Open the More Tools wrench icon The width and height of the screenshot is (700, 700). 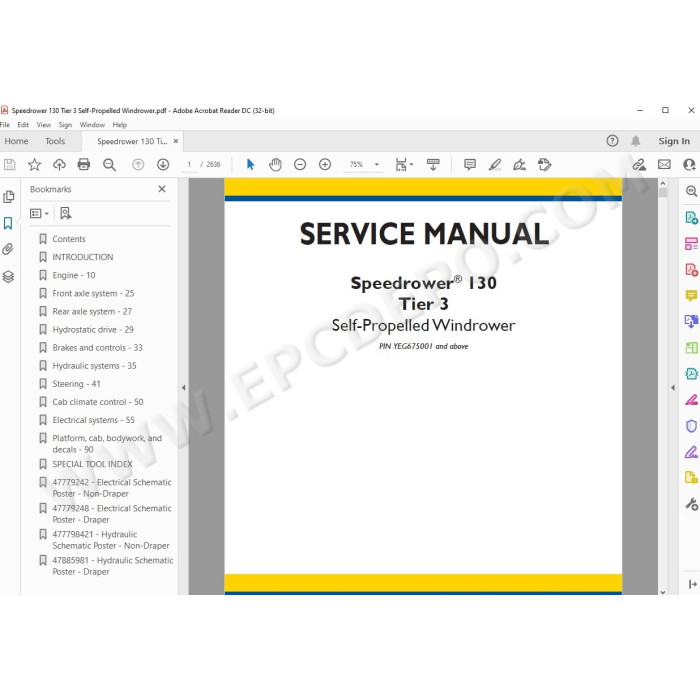tap(692, 504)
